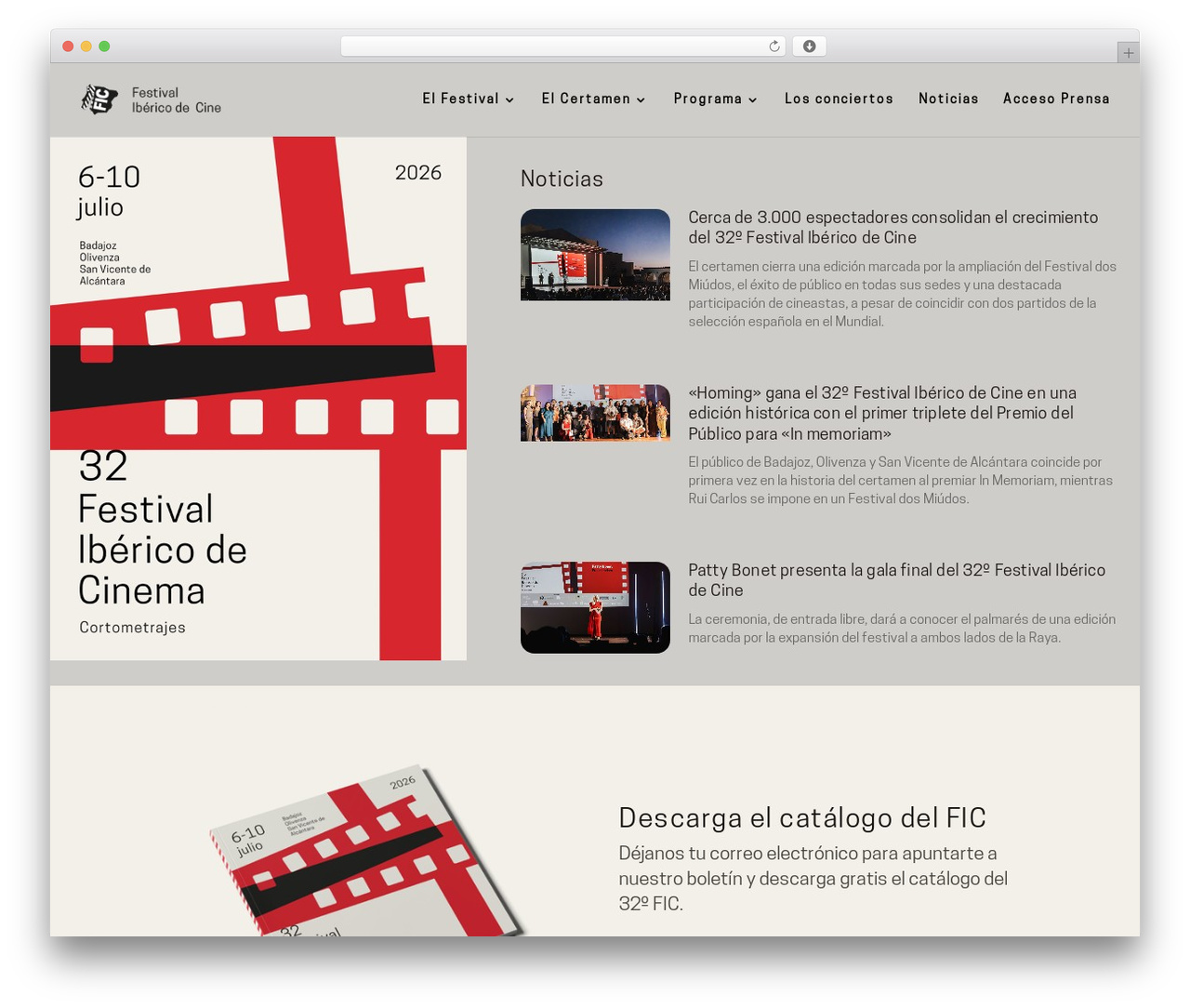Open the browser downloads button
The height and width of the screenshot is (1008, 1190).
(809, 46)
